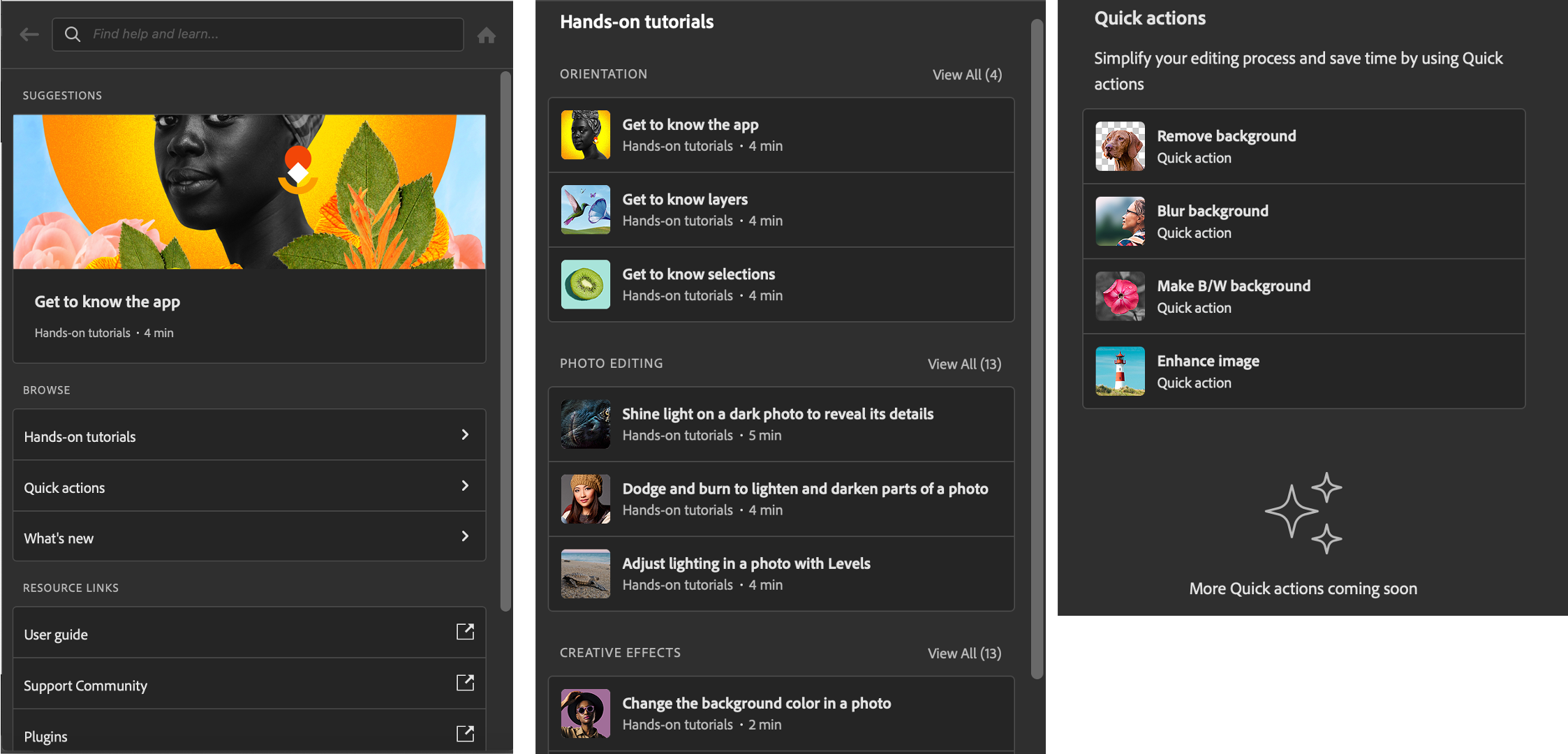The height and width of the screenshot is (754, 1568).
Task: Open Plugins external link icon
Action: tap(465, 734)
